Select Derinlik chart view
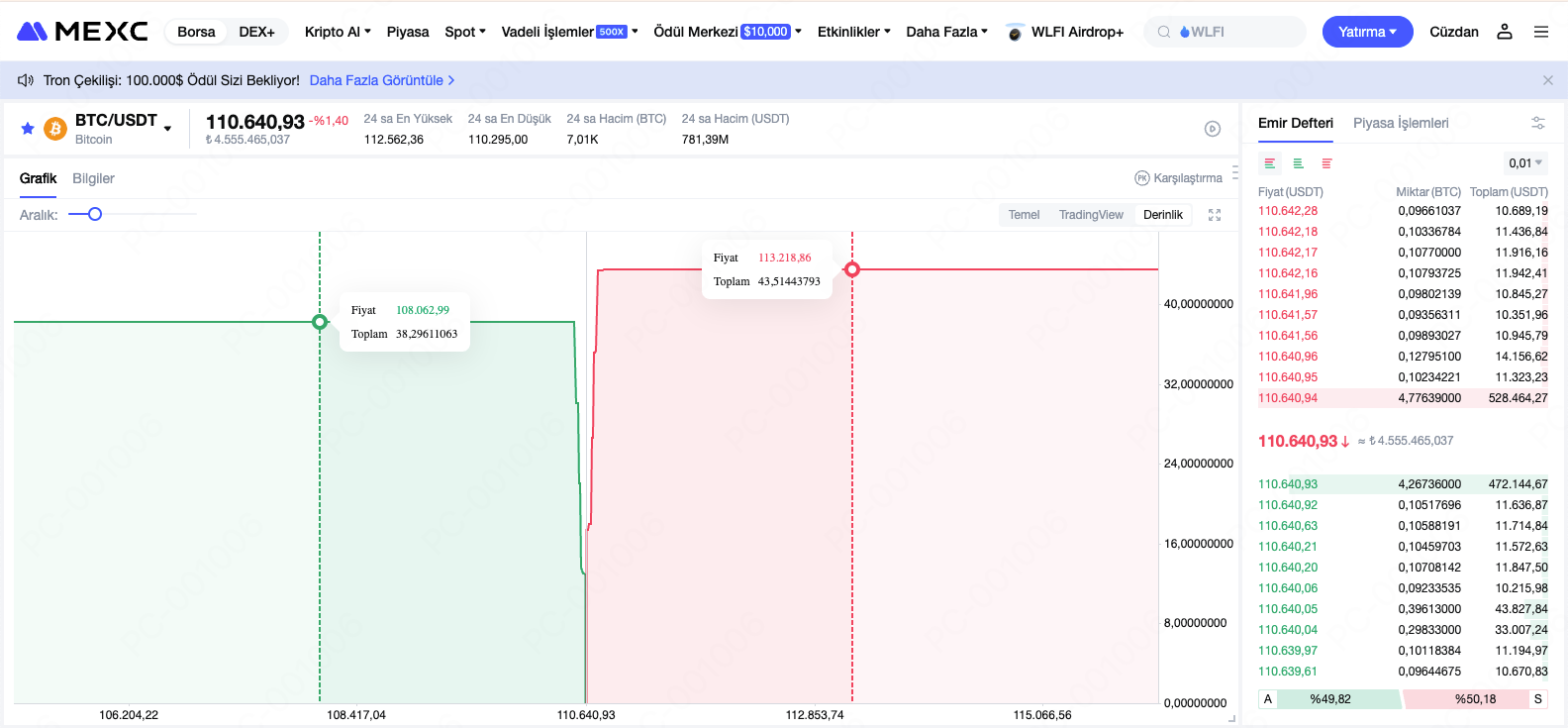 pos(1163,215)
